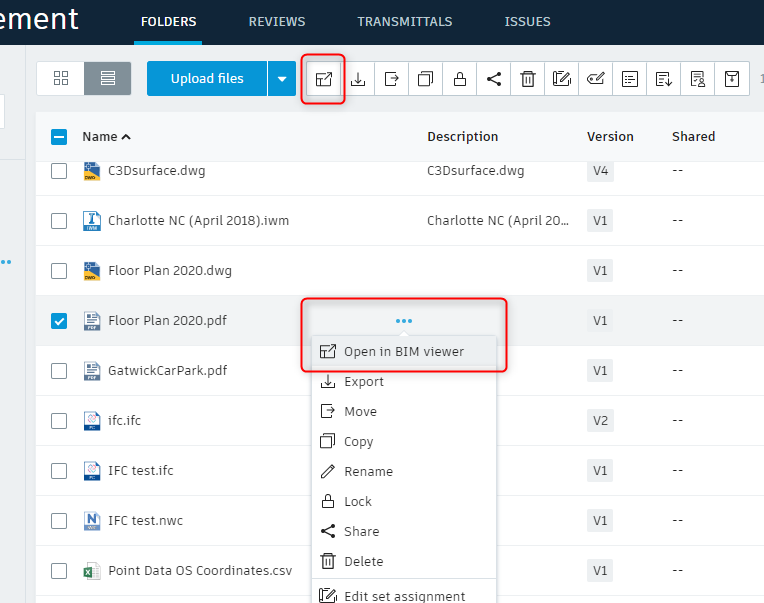The image size is (764, 603).
Task: Check the Charlotte NC (April 2018).iwm checkbox
Action: coord(59,221)
